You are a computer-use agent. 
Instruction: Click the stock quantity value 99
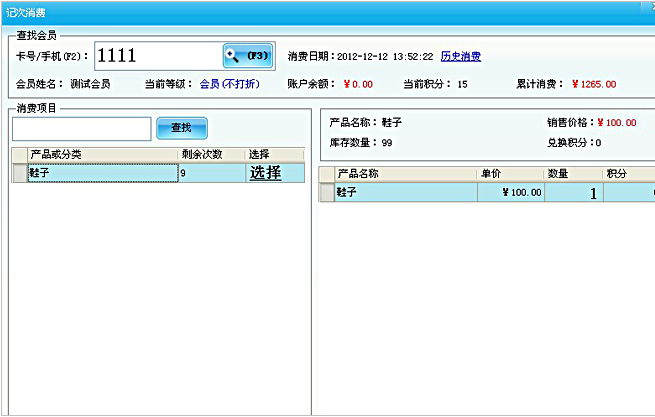[387, 143]
